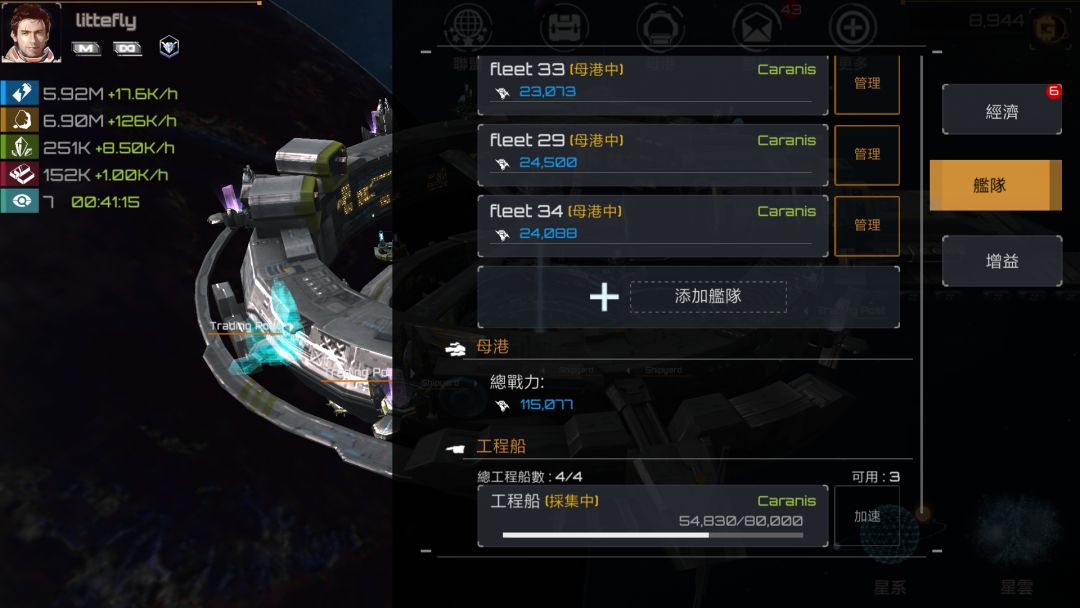Tap the globe icon in top bar
Image resolution: width=1080 pixels, height=608 pixels.
(468, 28)
